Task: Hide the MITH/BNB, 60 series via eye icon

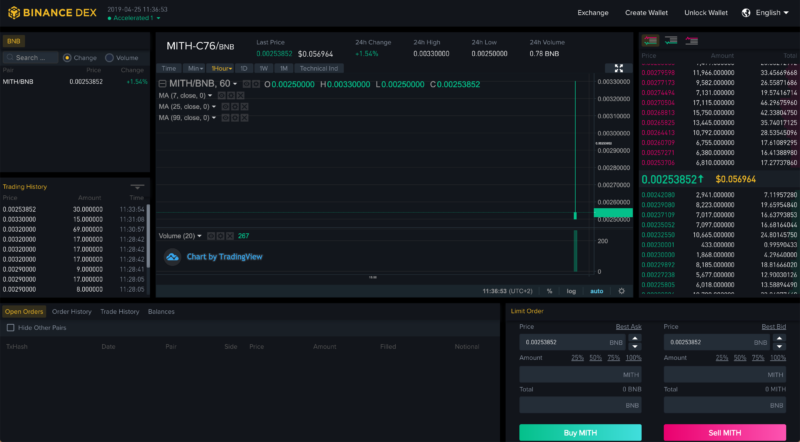Action: (x=246, y=84)
